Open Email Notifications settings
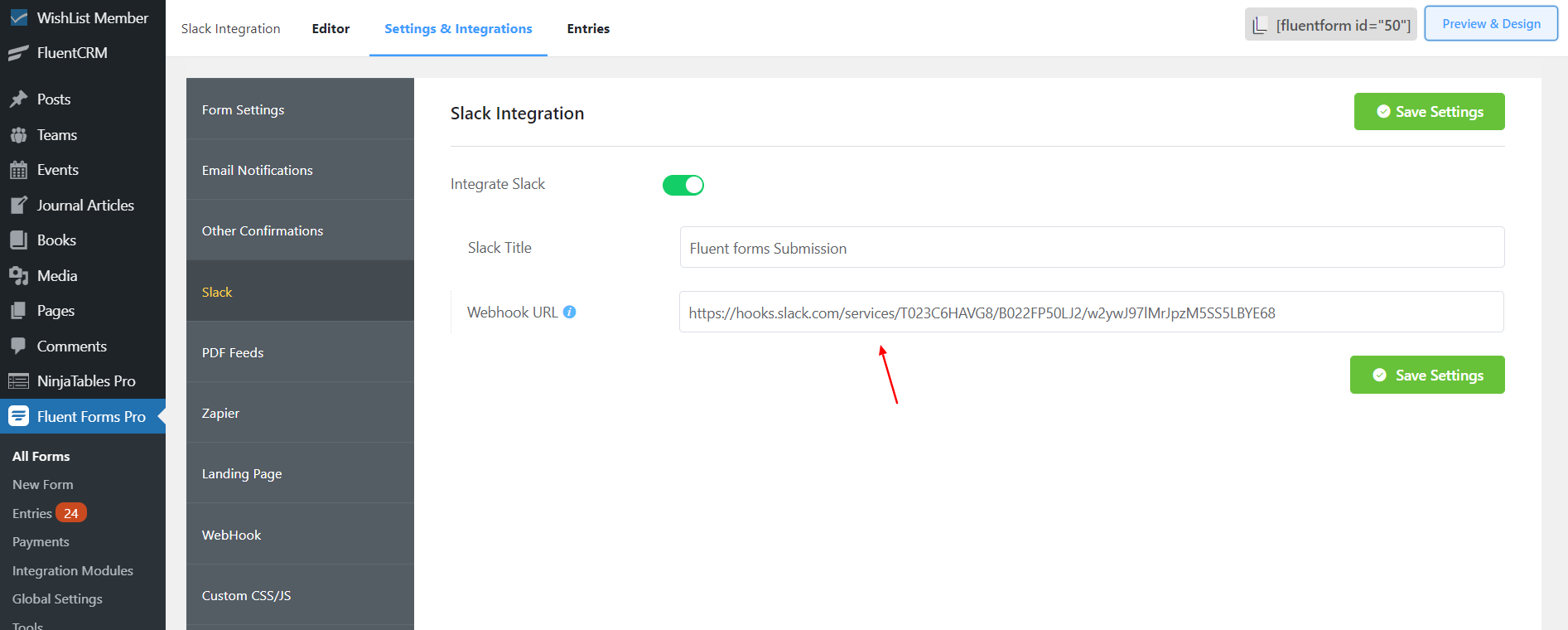 coord(300,170)
